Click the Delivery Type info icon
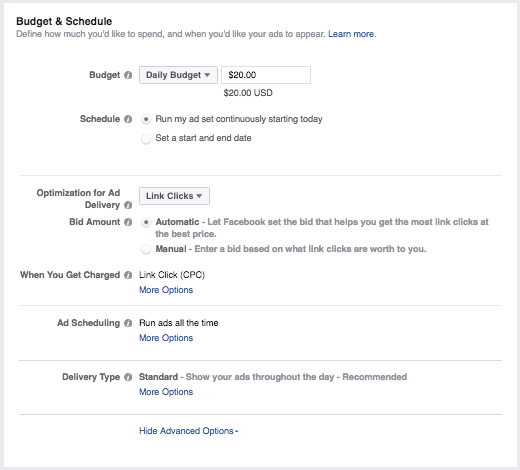 point(128,377)
